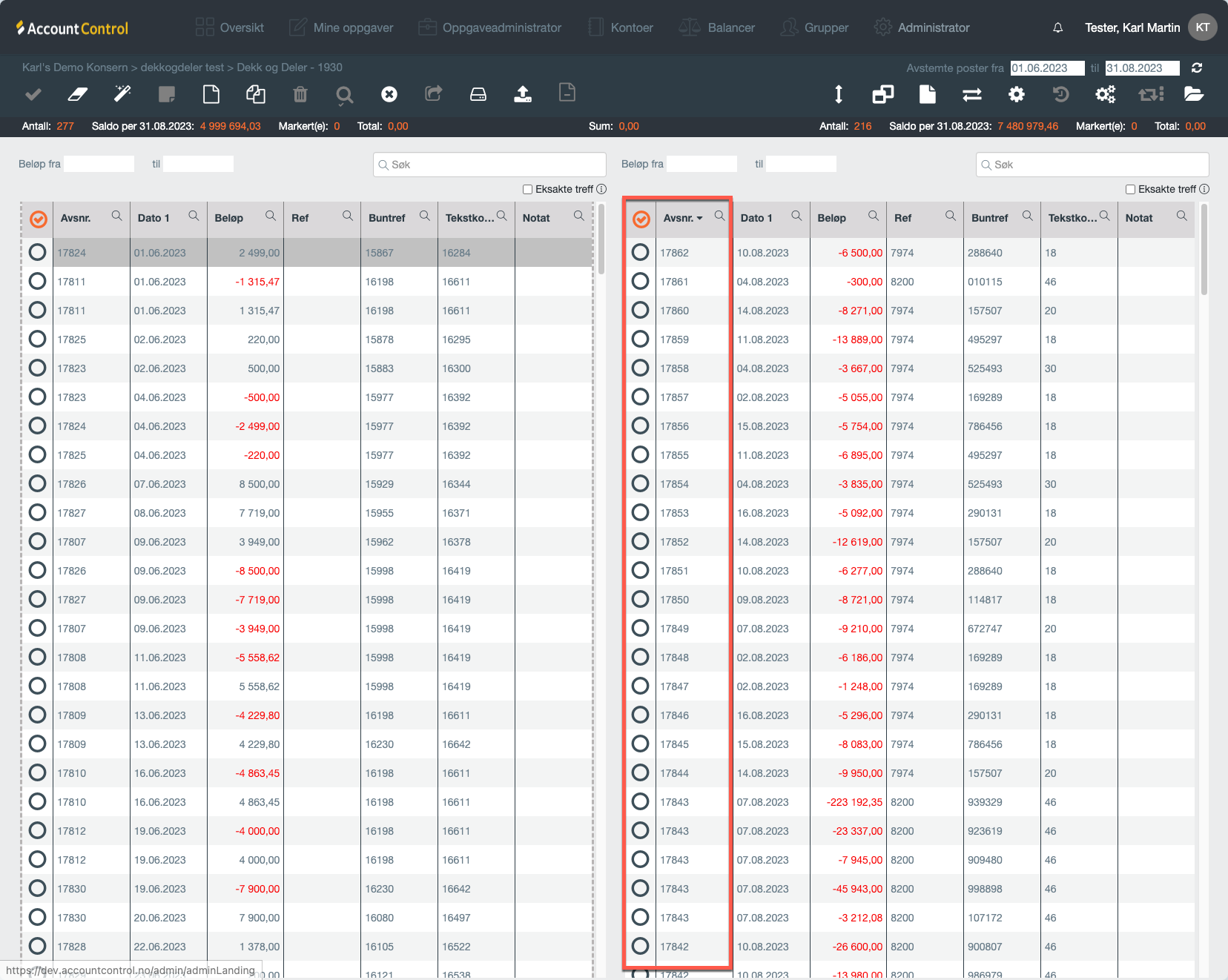Select the magic wand auto-match tool
Screen dimensions: 1228x980
pyautogui.click(x=122, y=94)
